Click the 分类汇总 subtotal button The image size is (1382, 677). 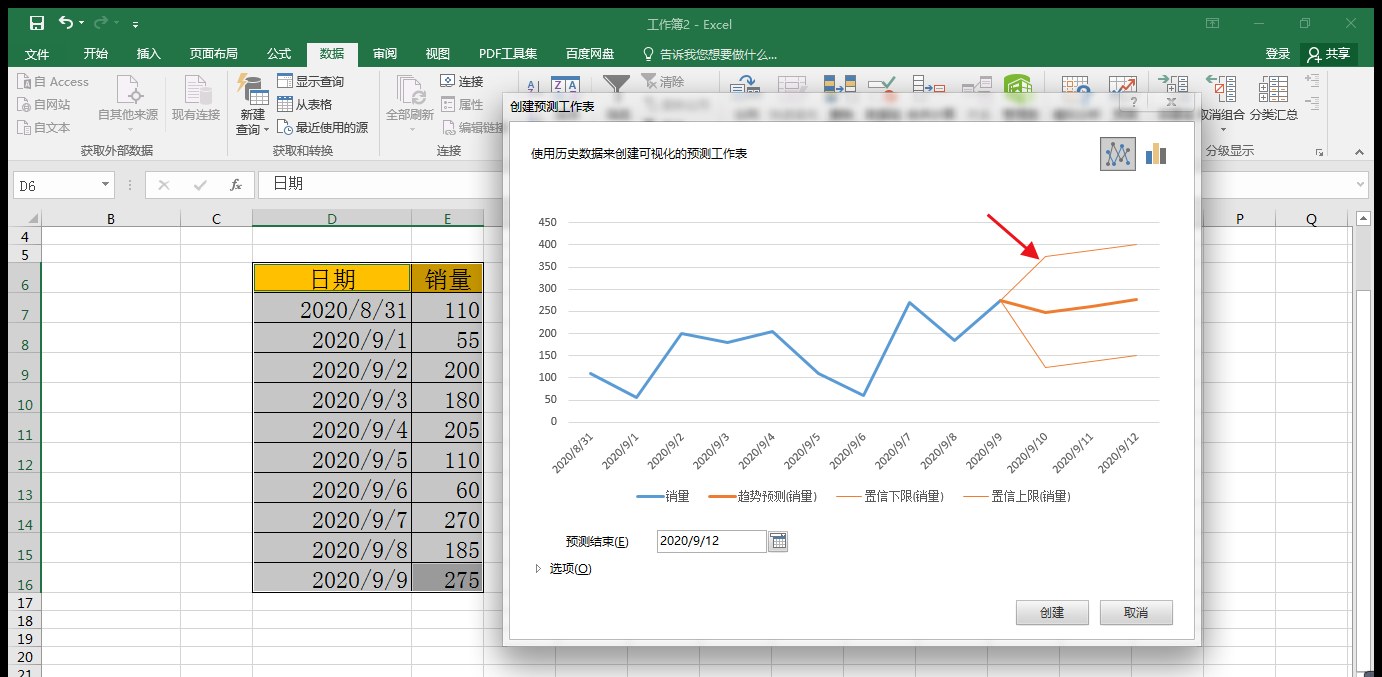tap(1273, 100)
